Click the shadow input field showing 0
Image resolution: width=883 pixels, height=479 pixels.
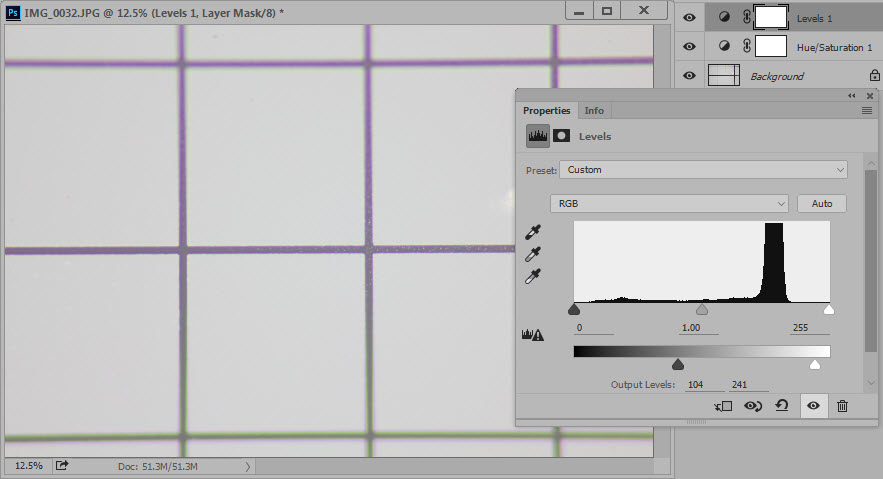tap(594, 328)
